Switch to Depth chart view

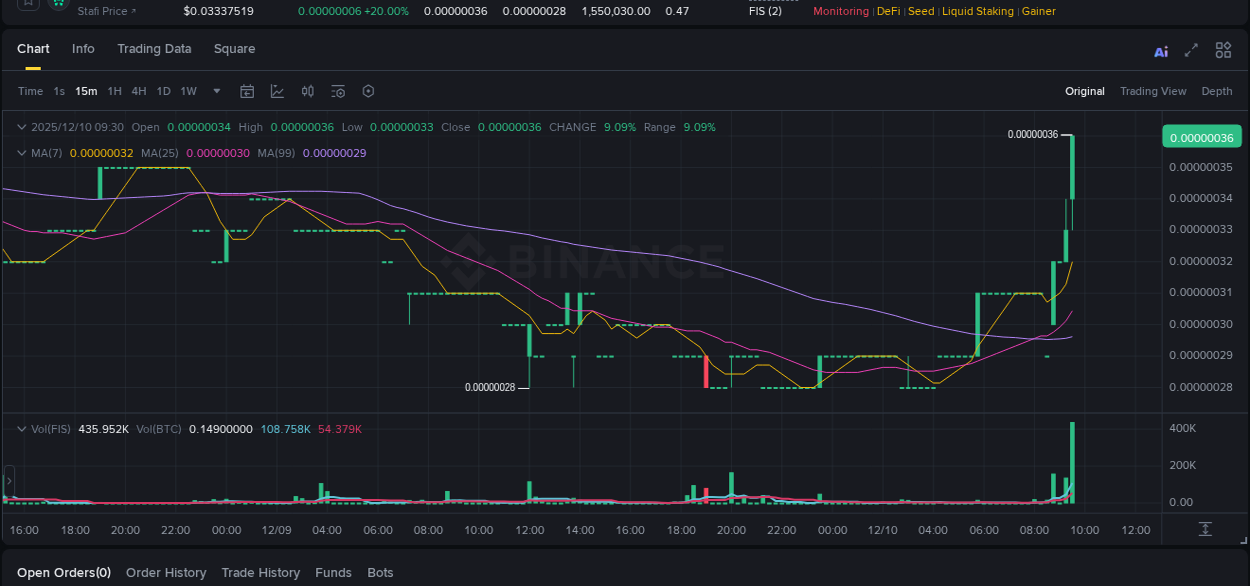(1216, 91)
